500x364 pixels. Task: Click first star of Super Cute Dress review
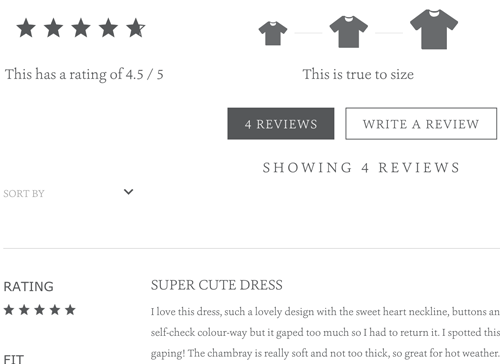(x=9, y=310)
